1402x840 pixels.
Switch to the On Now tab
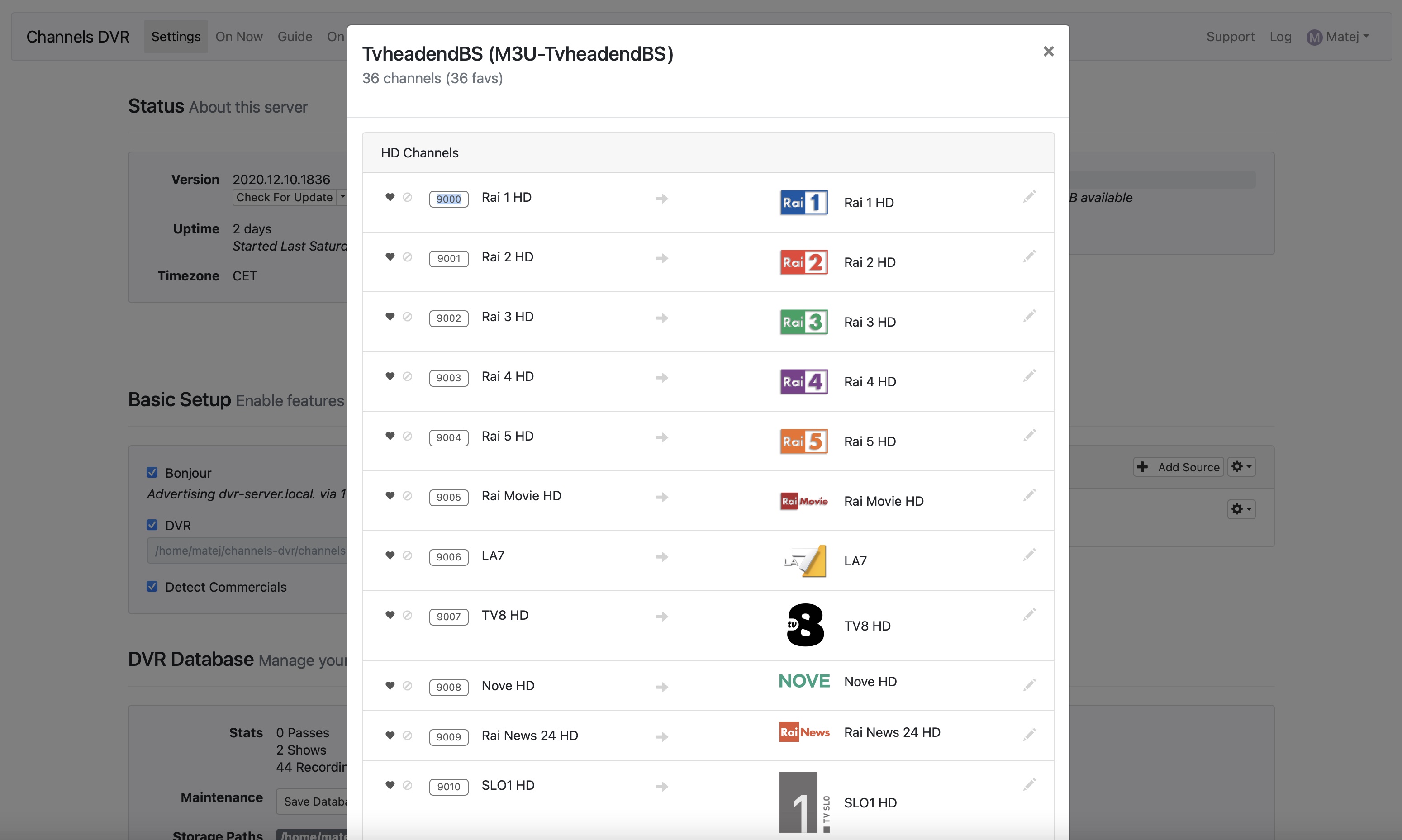pyautogui.click(x=239, y=37)
